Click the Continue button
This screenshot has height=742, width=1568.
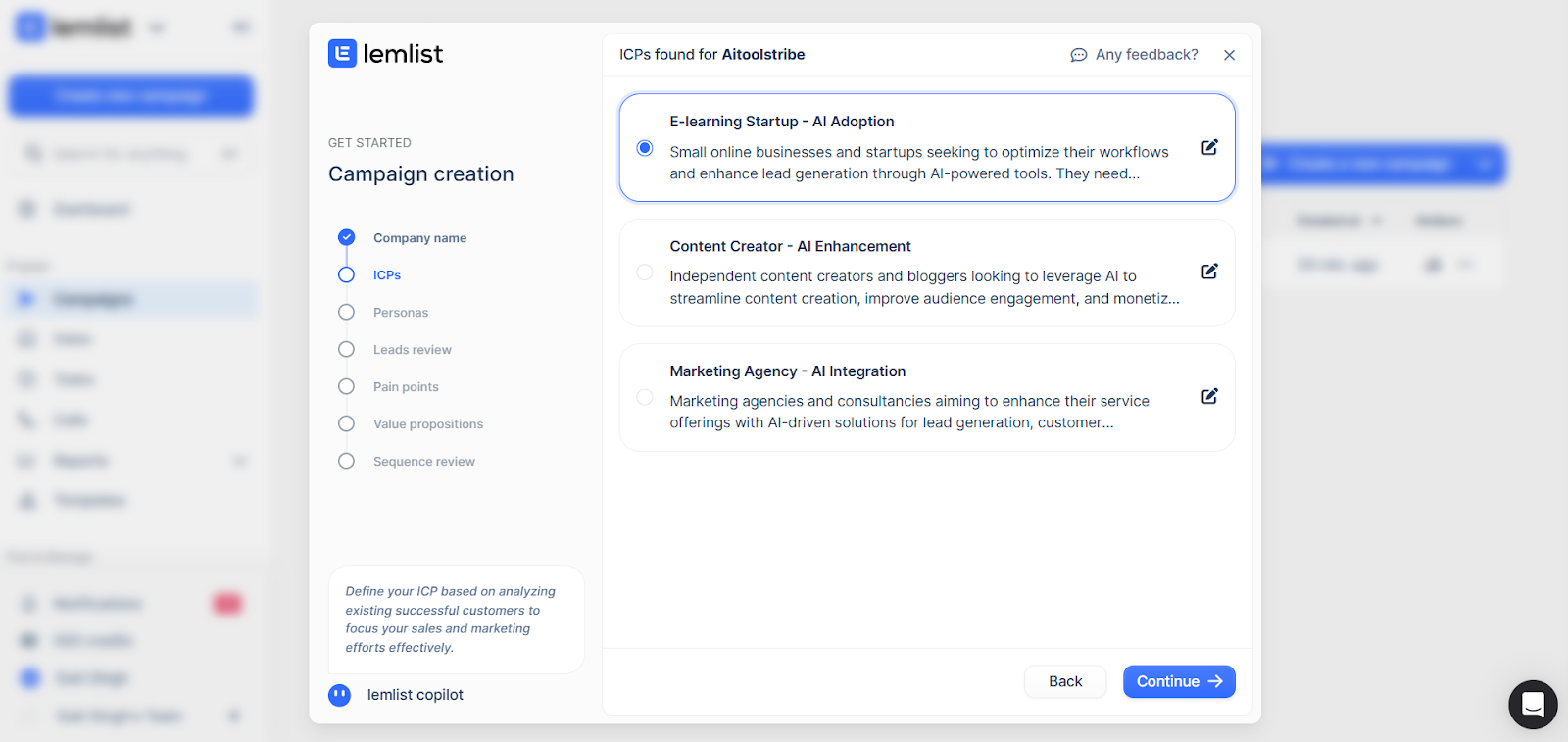tap(1179, 681)
